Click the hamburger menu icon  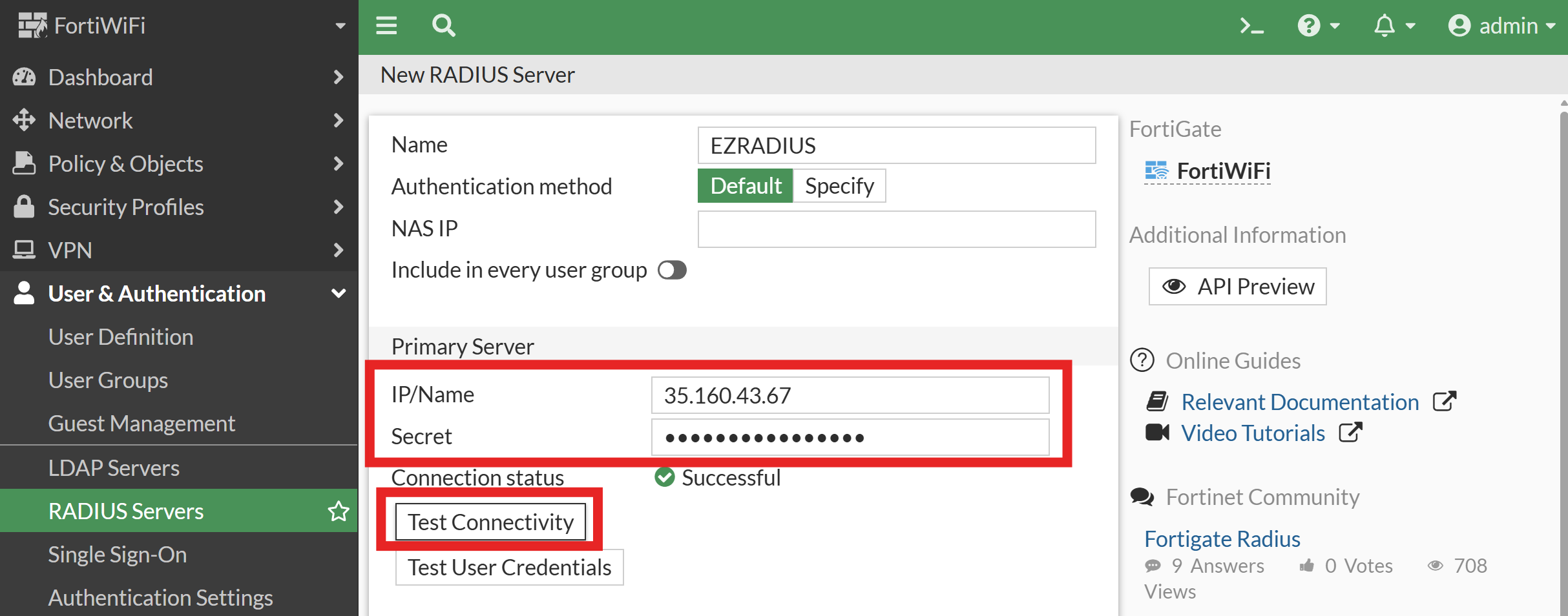(386, 25)
